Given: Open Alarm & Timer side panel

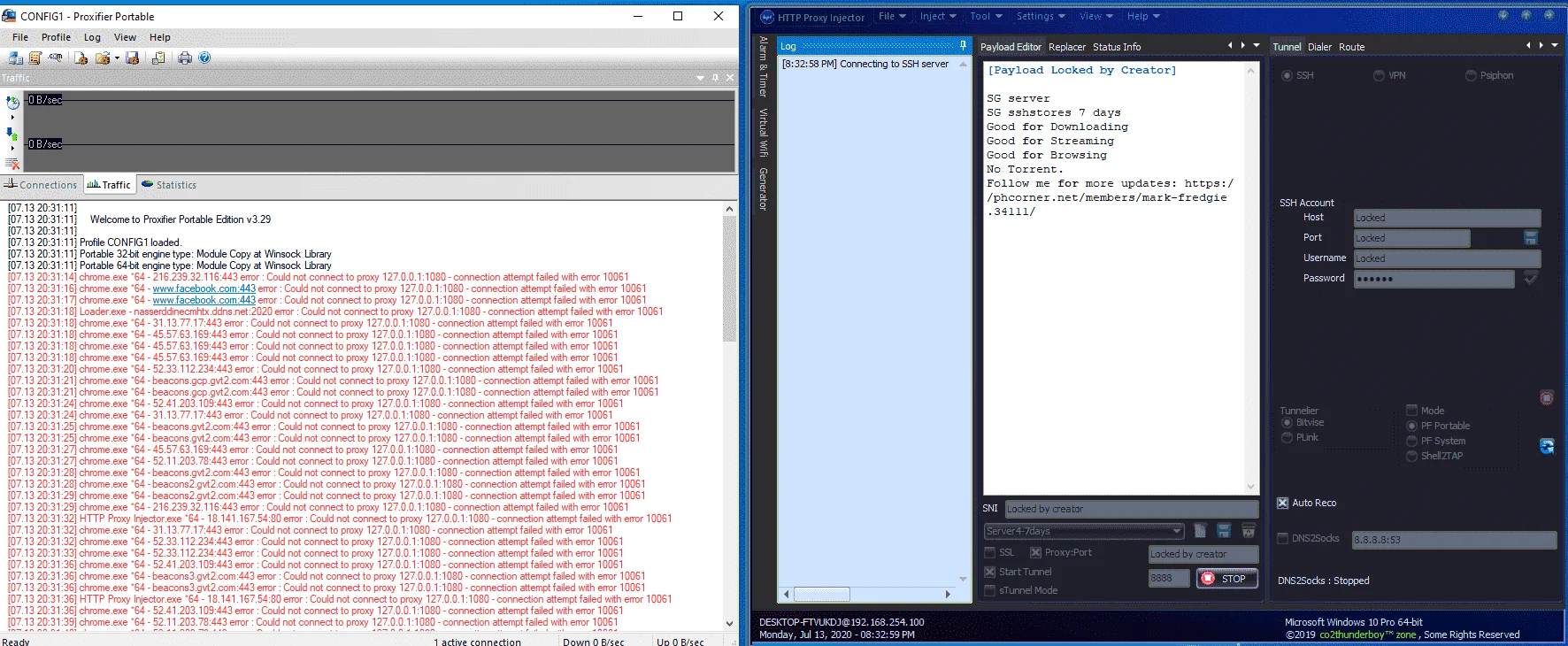Looking at the screenshot, I should click(763, 66).
